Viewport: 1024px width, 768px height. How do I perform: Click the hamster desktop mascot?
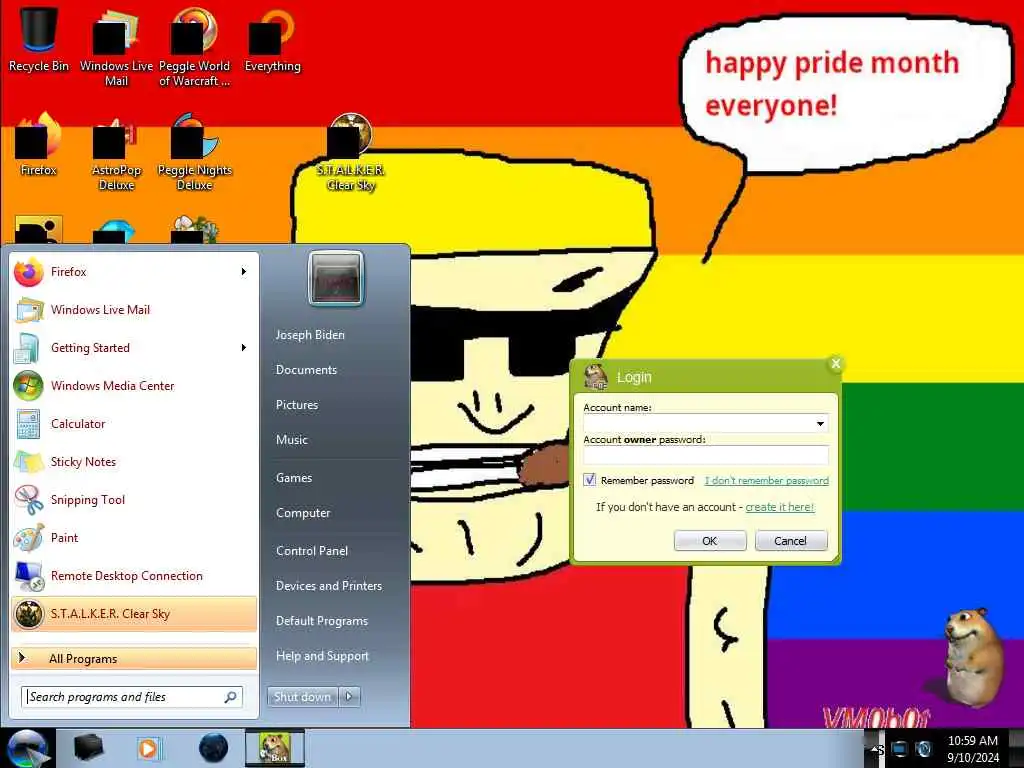[973, 657]
